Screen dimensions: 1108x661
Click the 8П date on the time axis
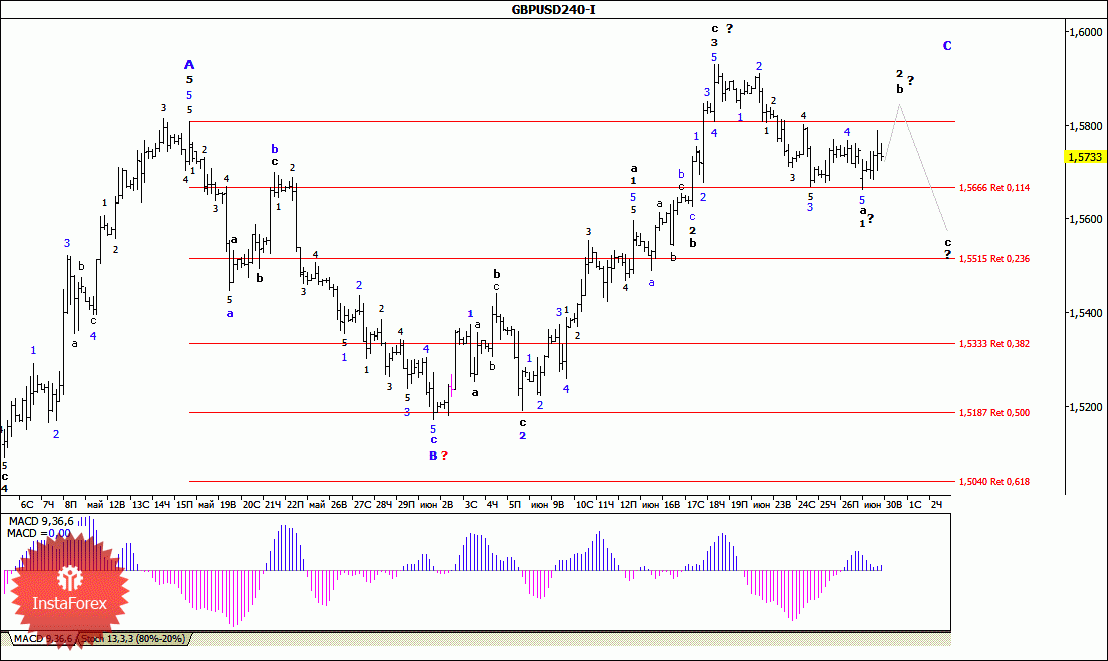pos(70,504)
